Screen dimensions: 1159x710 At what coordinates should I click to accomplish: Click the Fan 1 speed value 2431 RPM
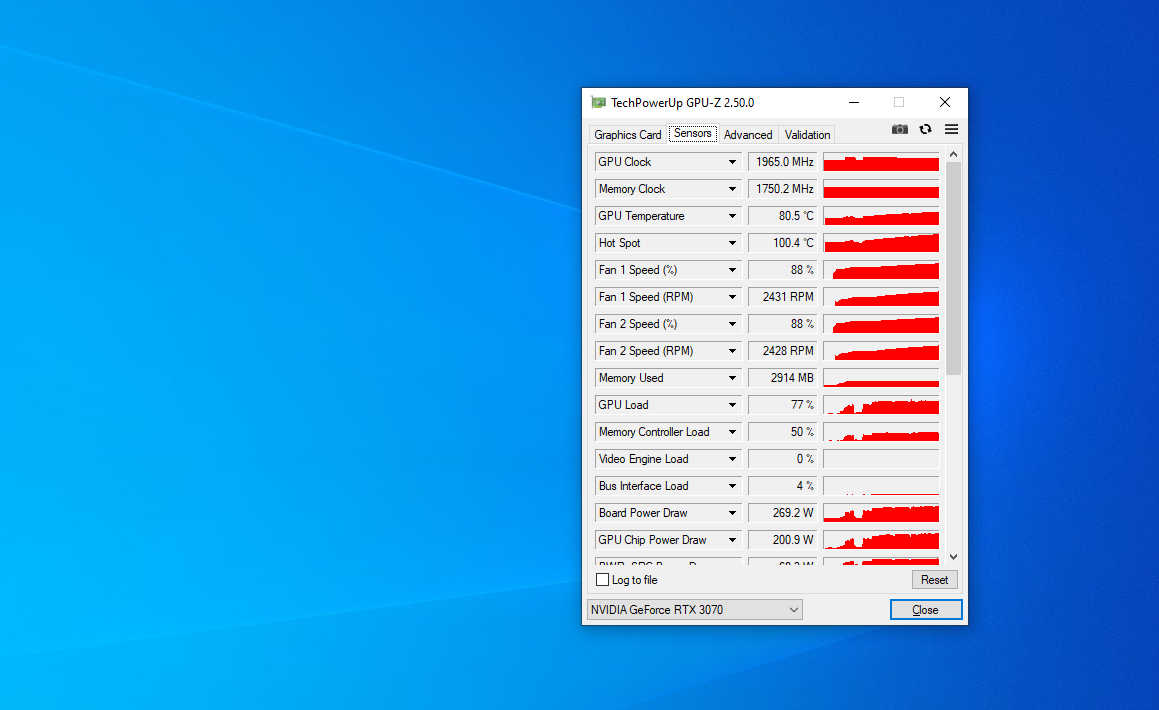(x=783, y=297)
